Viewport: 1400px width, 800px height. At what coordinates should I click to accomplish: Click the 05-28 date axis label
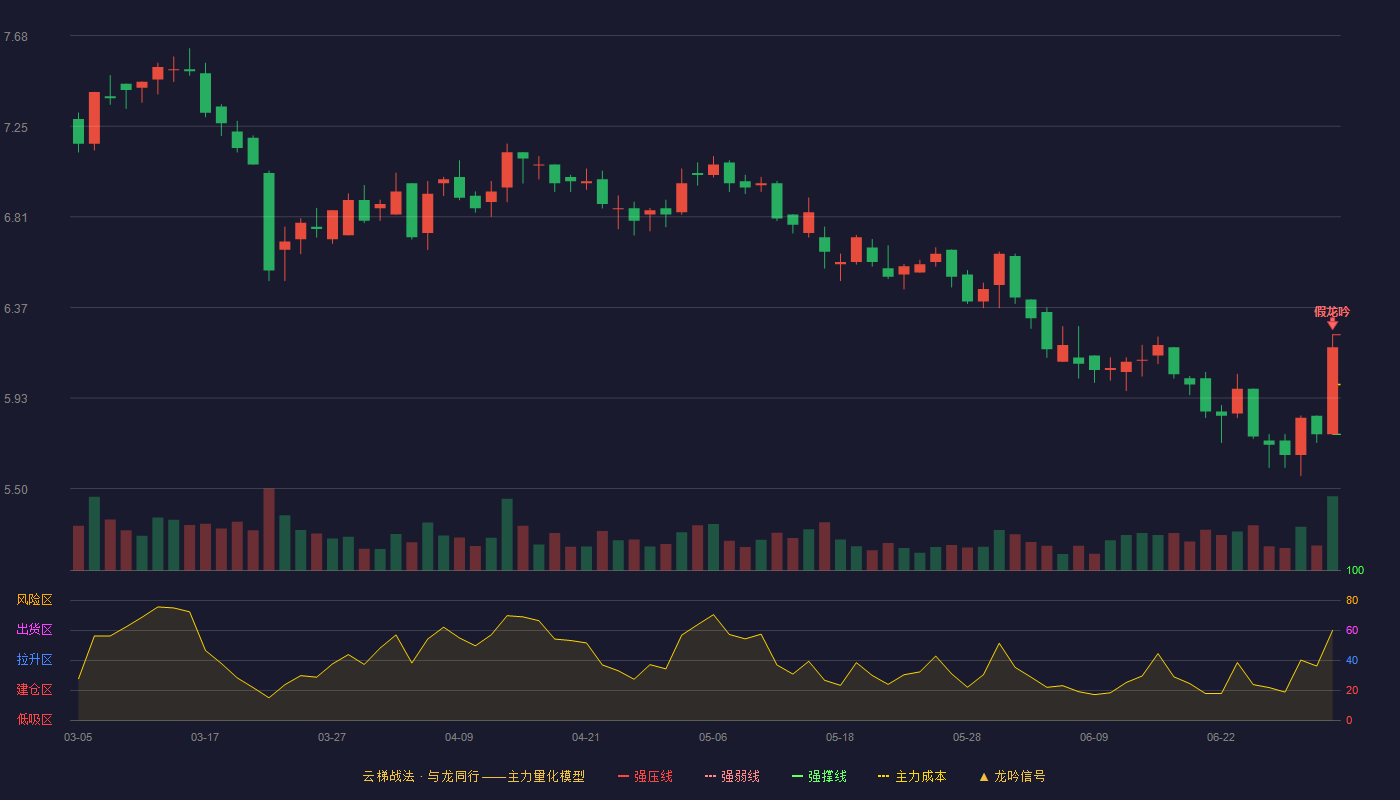coord(967,737)
